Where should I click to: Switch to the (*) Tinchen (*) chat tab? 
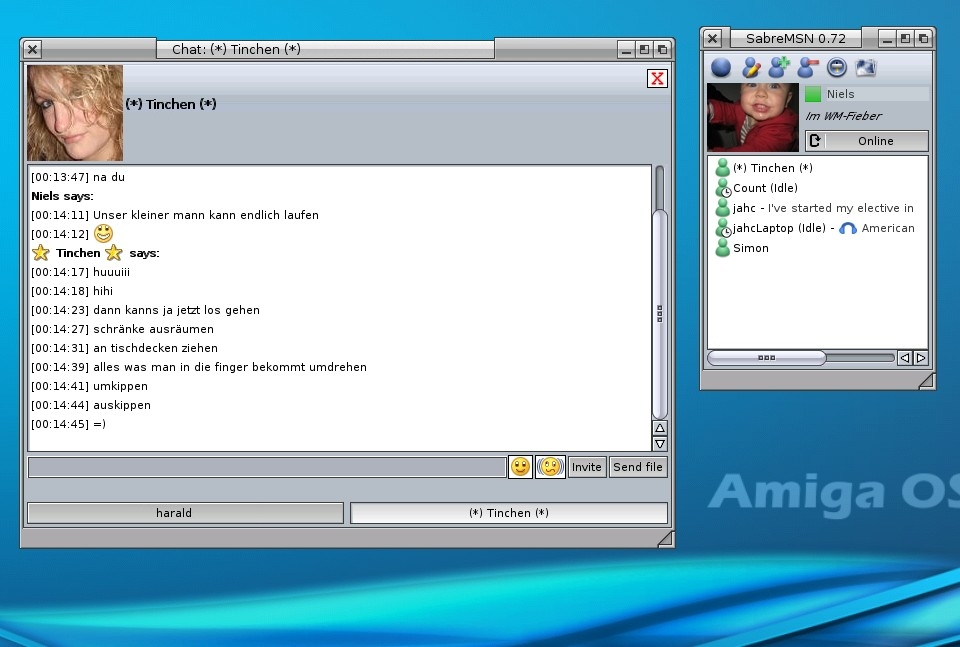point(509,513)
